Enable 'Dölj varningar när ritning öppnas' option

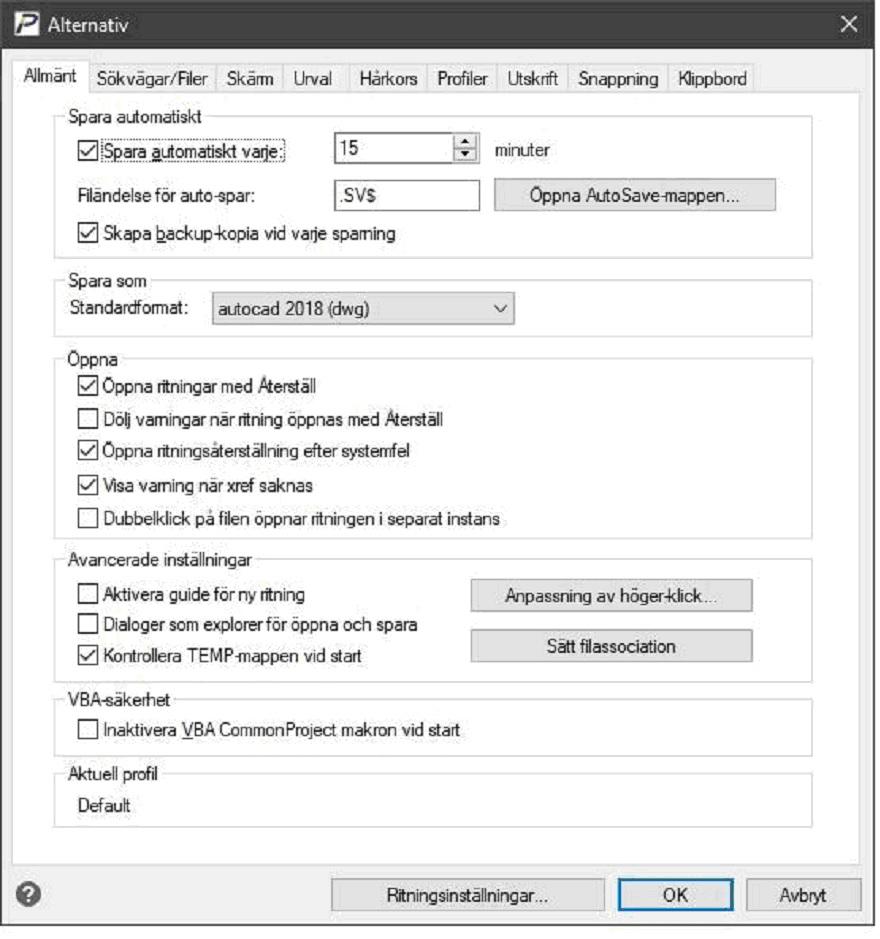tap(88, 420)
